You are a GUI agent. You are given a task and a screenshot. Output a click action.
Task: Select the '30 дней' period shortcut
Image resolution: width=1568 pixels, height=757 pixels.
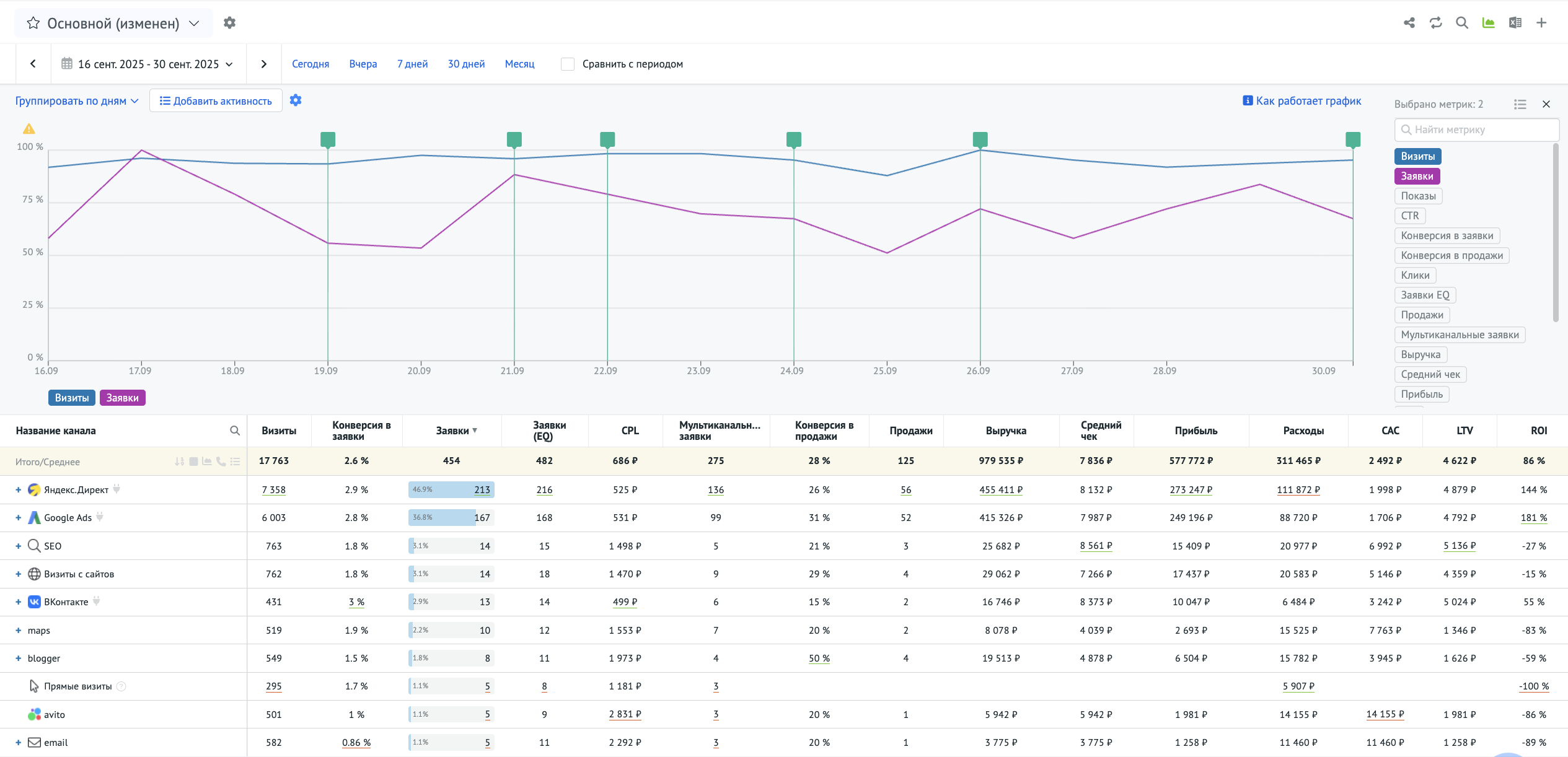[x=466, y=64]
